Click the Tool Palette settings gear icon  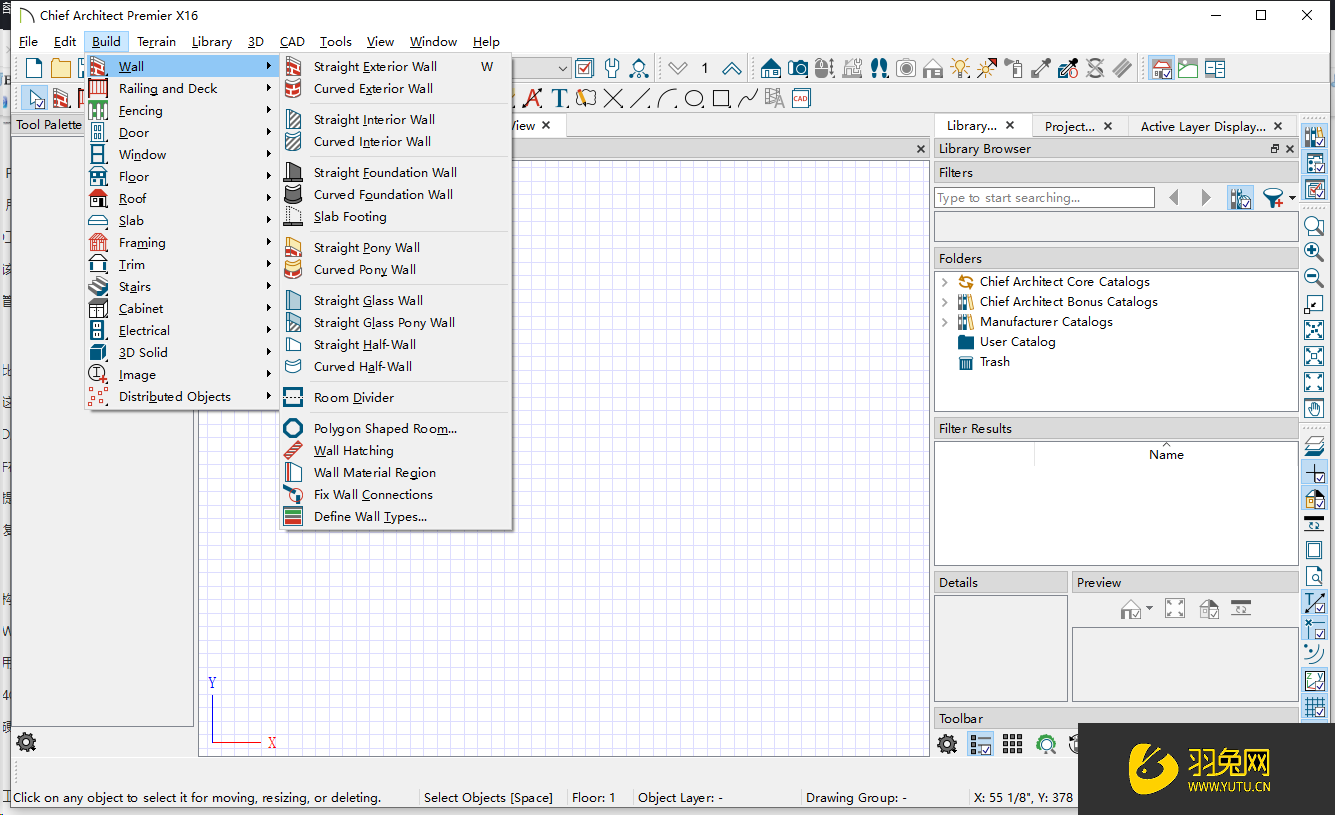pos(26,742)
